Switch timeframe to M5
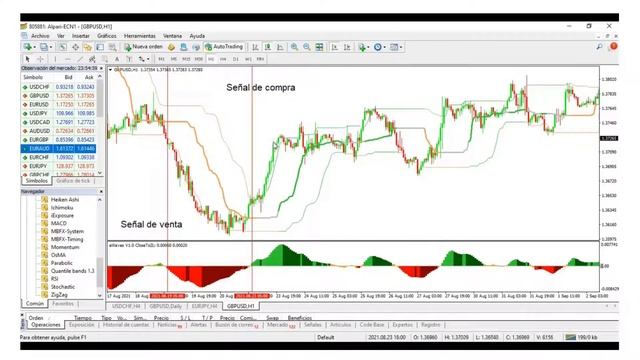Screen dimensions: 640x360 pyautogui.click(x=173, y=59)
